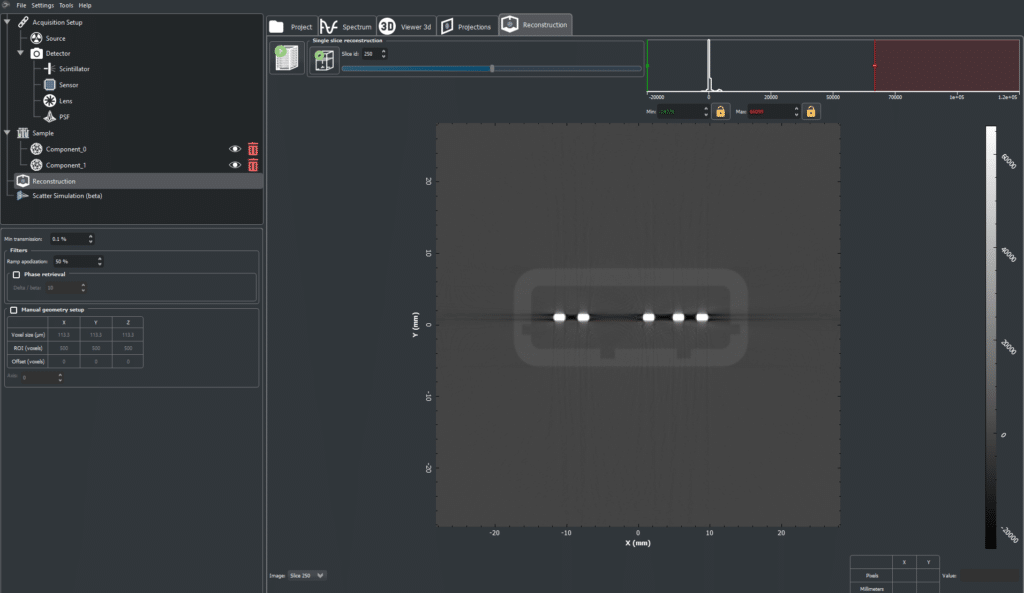Select the Source item in tree
This screenshot has width=1024, height=593.
point(55,39)
